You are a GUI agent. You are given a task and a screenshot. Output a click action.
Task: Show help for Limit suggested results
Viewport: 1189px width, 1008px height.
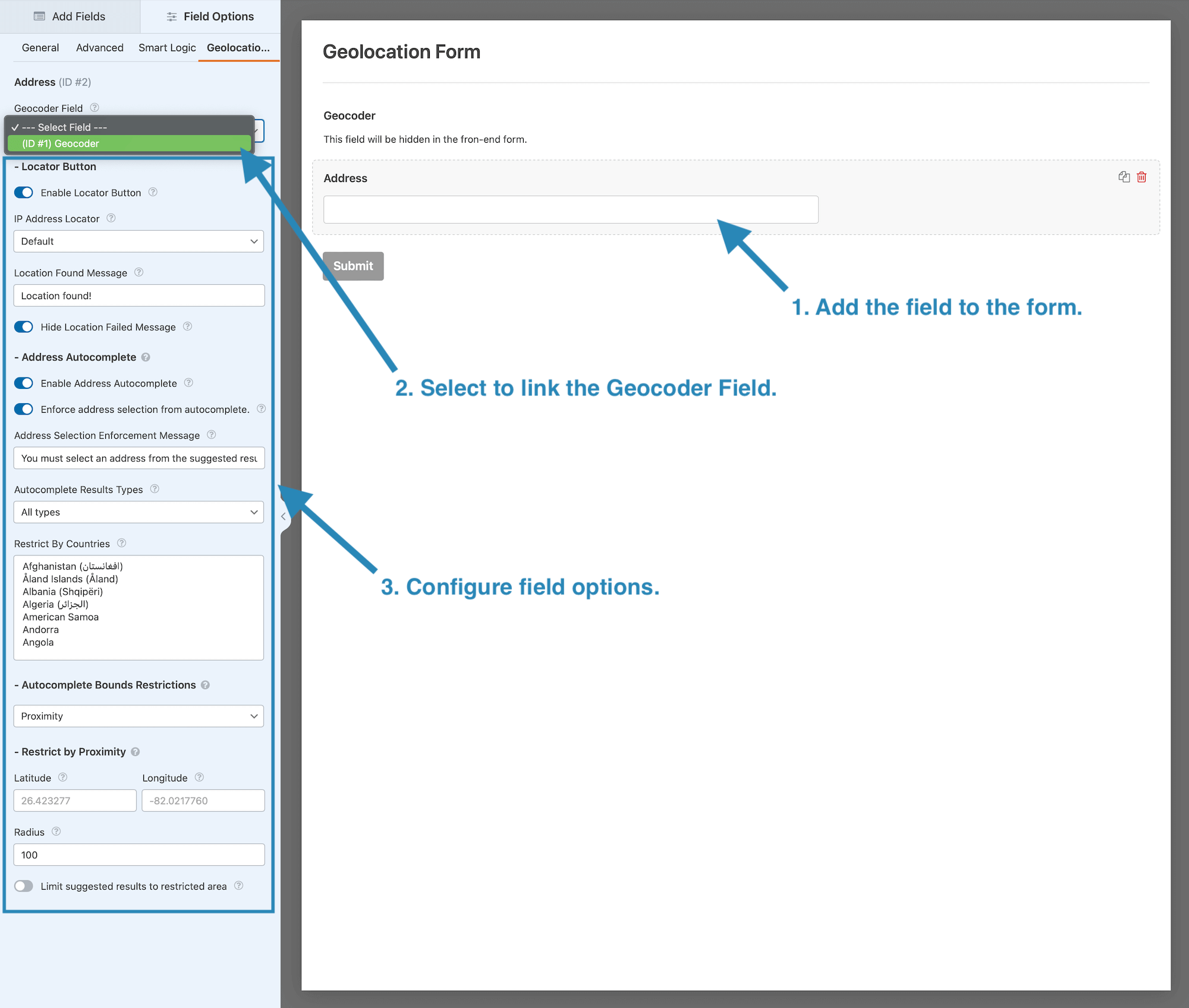pyautogui.click(x=239, y=885)
